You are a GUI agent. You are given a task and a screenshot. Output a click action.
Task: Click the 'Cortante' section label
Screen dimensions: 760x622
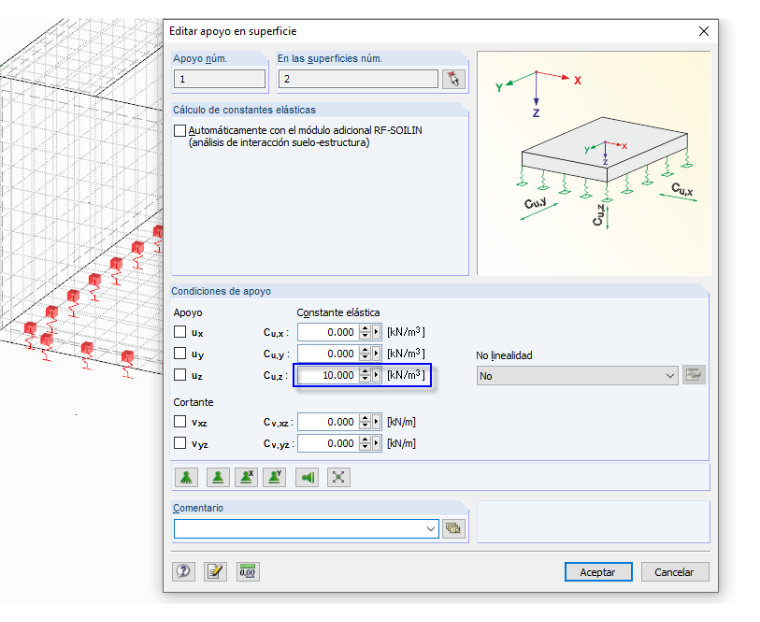pyautogui.click(x=193, y=402)
